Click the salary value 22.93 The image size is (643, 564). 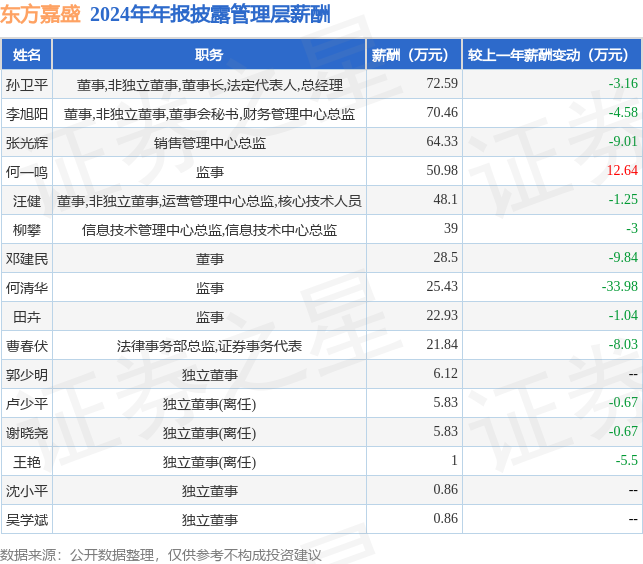tap(442, 315)
